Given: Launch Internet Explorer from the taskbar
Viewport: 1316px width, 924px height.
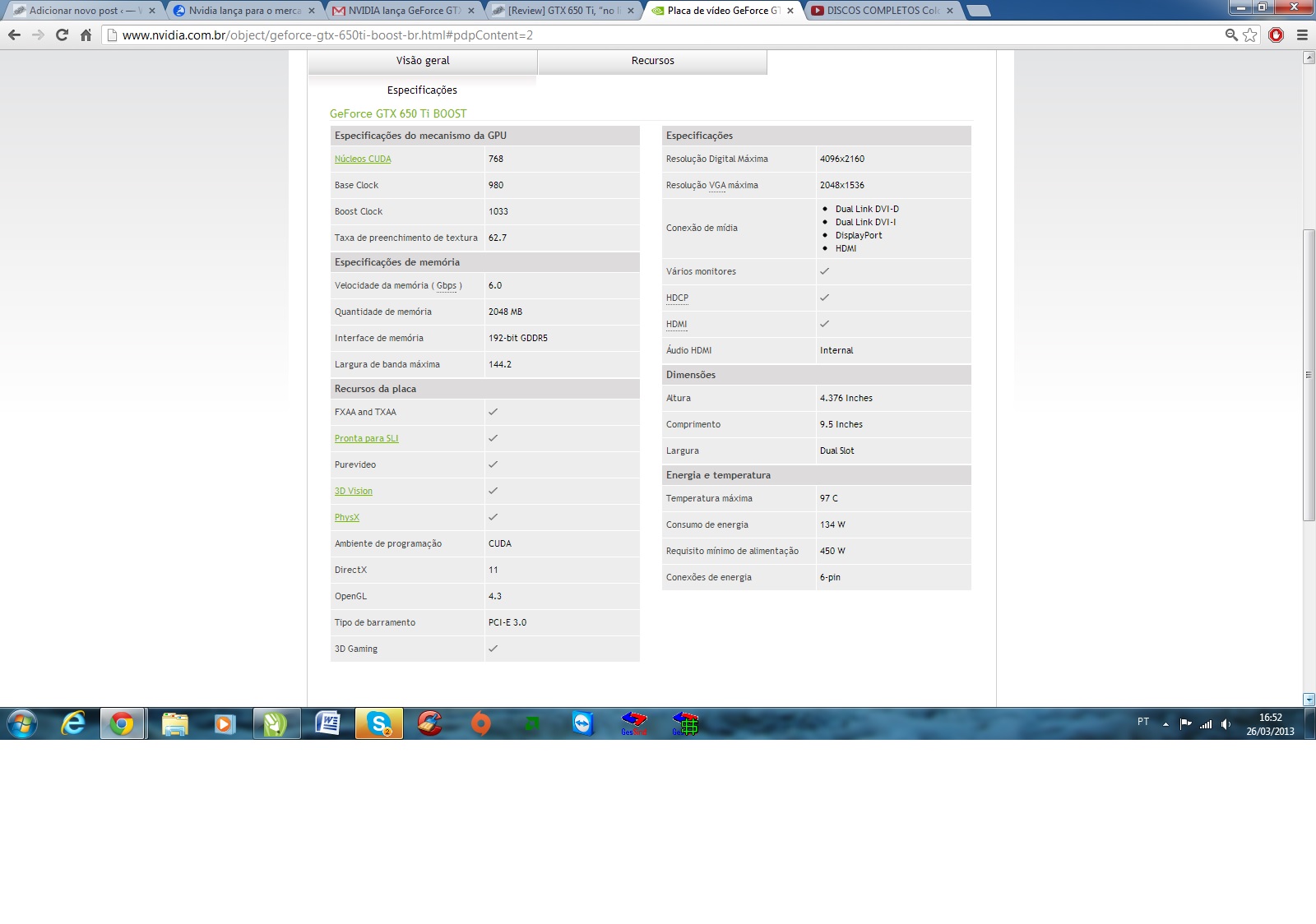Looking at the screenshot, I should click(73, 723).
